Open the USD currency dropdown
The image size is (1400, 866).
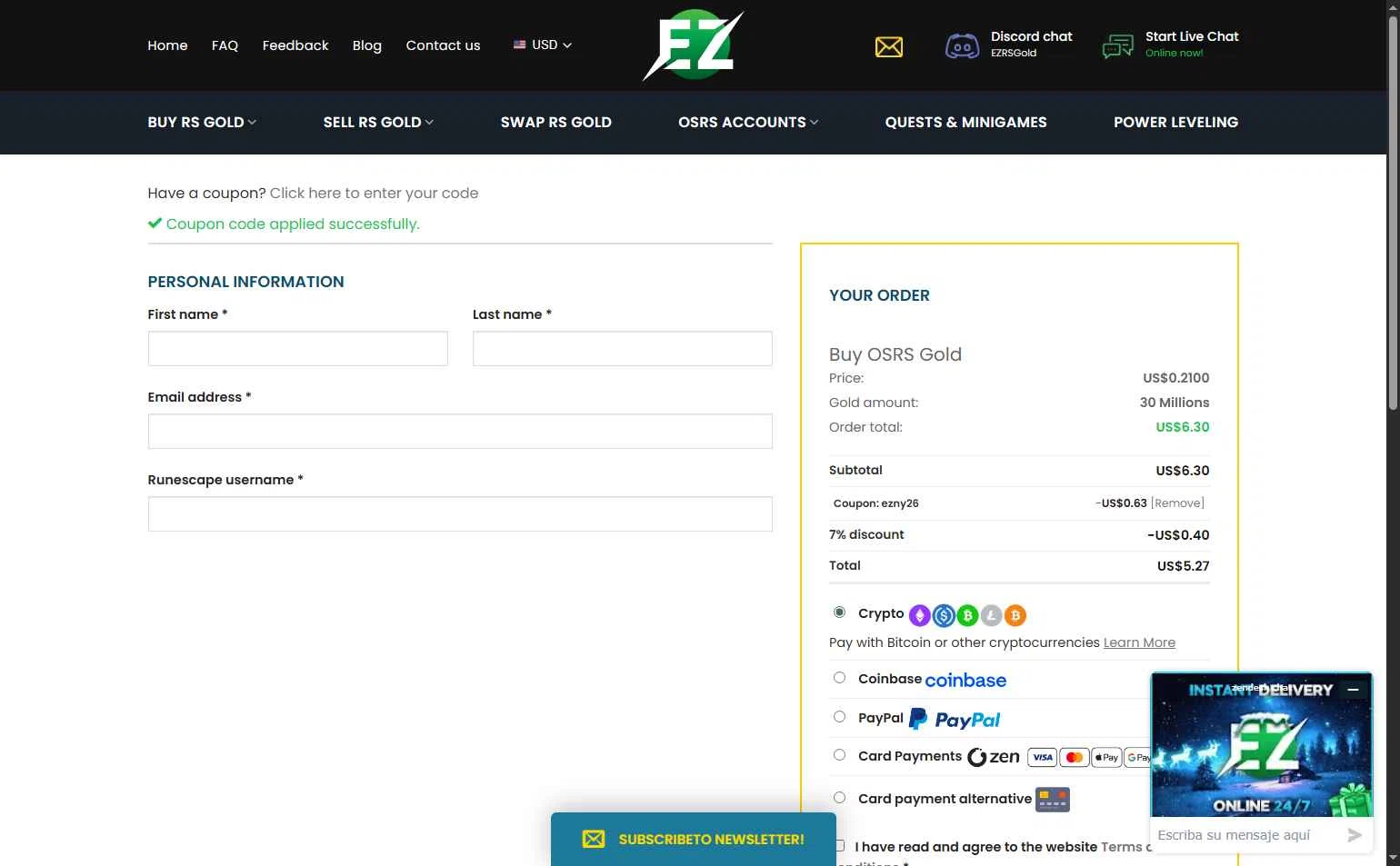(544, 45)
